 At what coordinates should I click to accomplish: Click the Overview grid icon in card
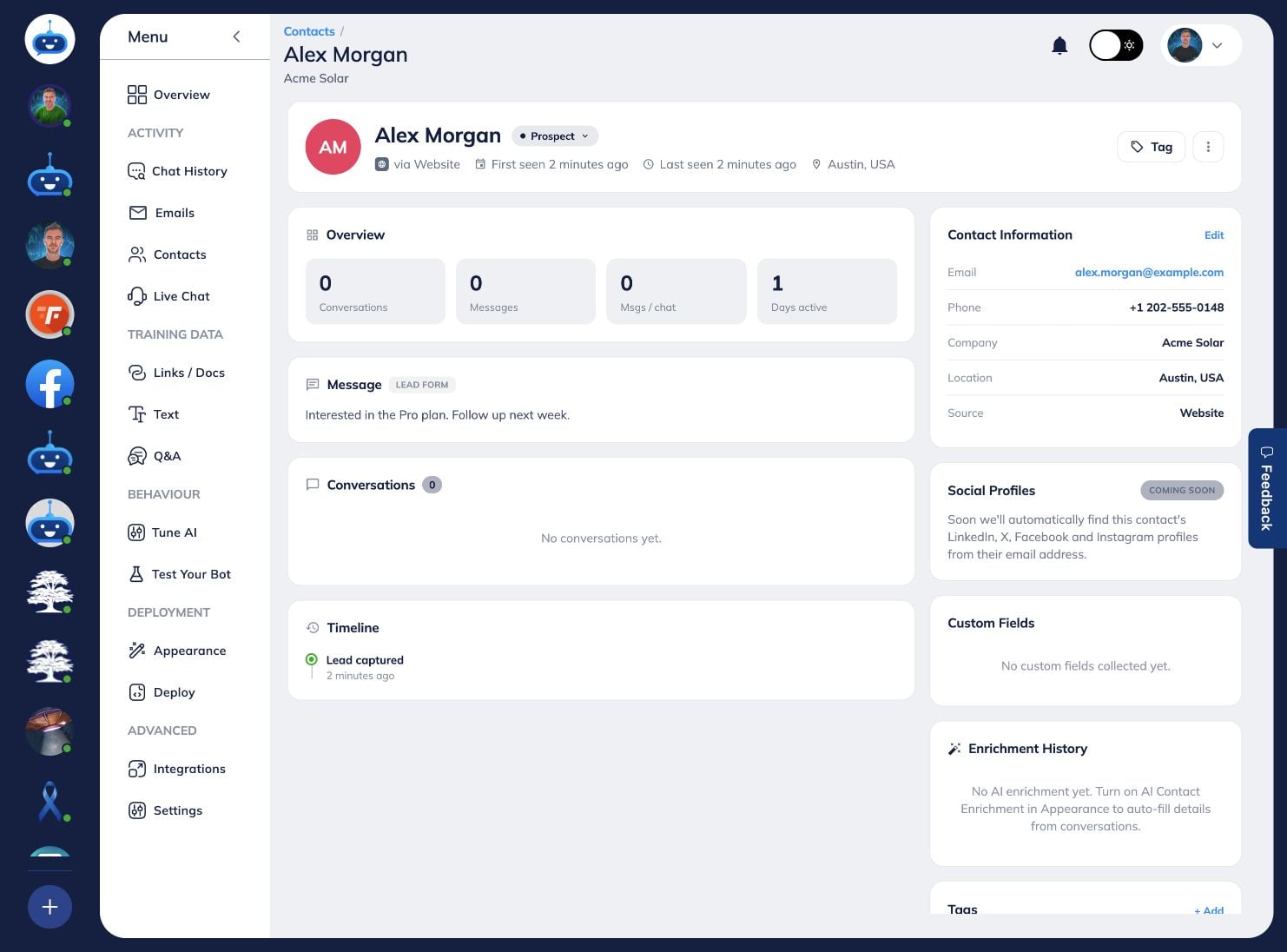(x=313, y=235)
